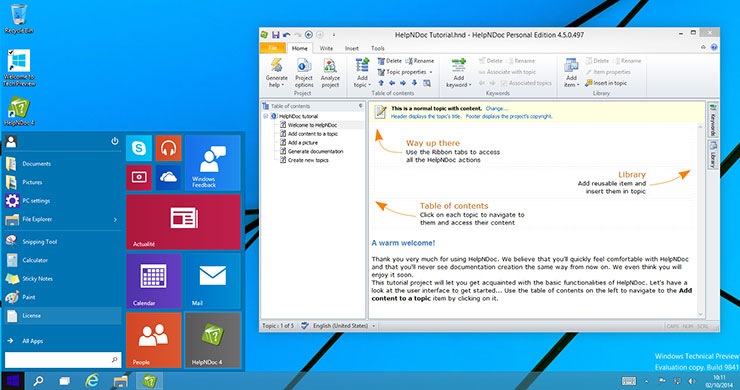Viewport: 740px width, 390px height.
Task: Open the Mail tile
Action: click(212, 281)
